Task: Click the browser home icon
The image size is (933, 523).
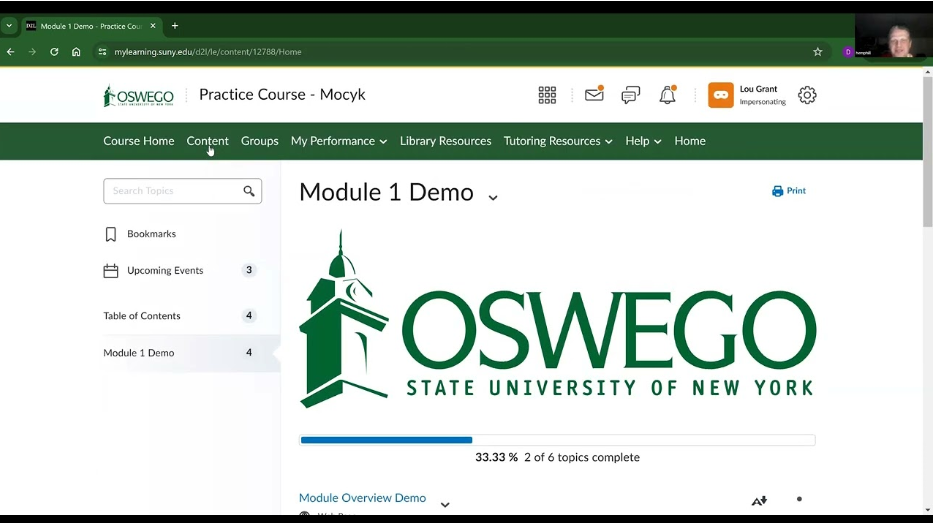Action: tap(76, 52)
